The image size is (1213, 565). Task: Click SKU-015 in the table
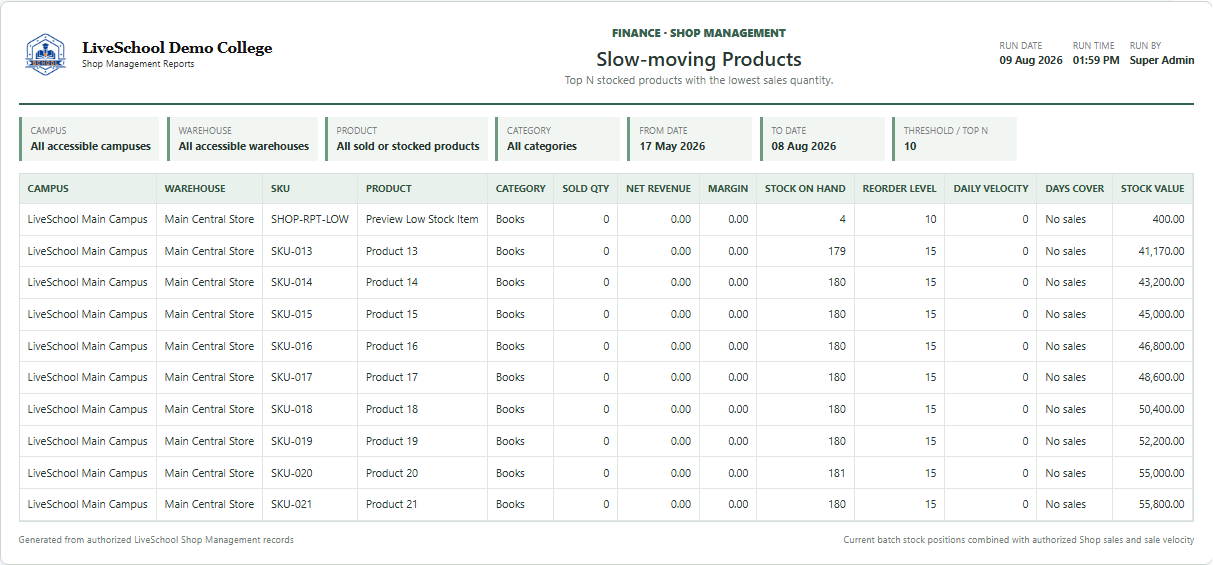point(291,314)
